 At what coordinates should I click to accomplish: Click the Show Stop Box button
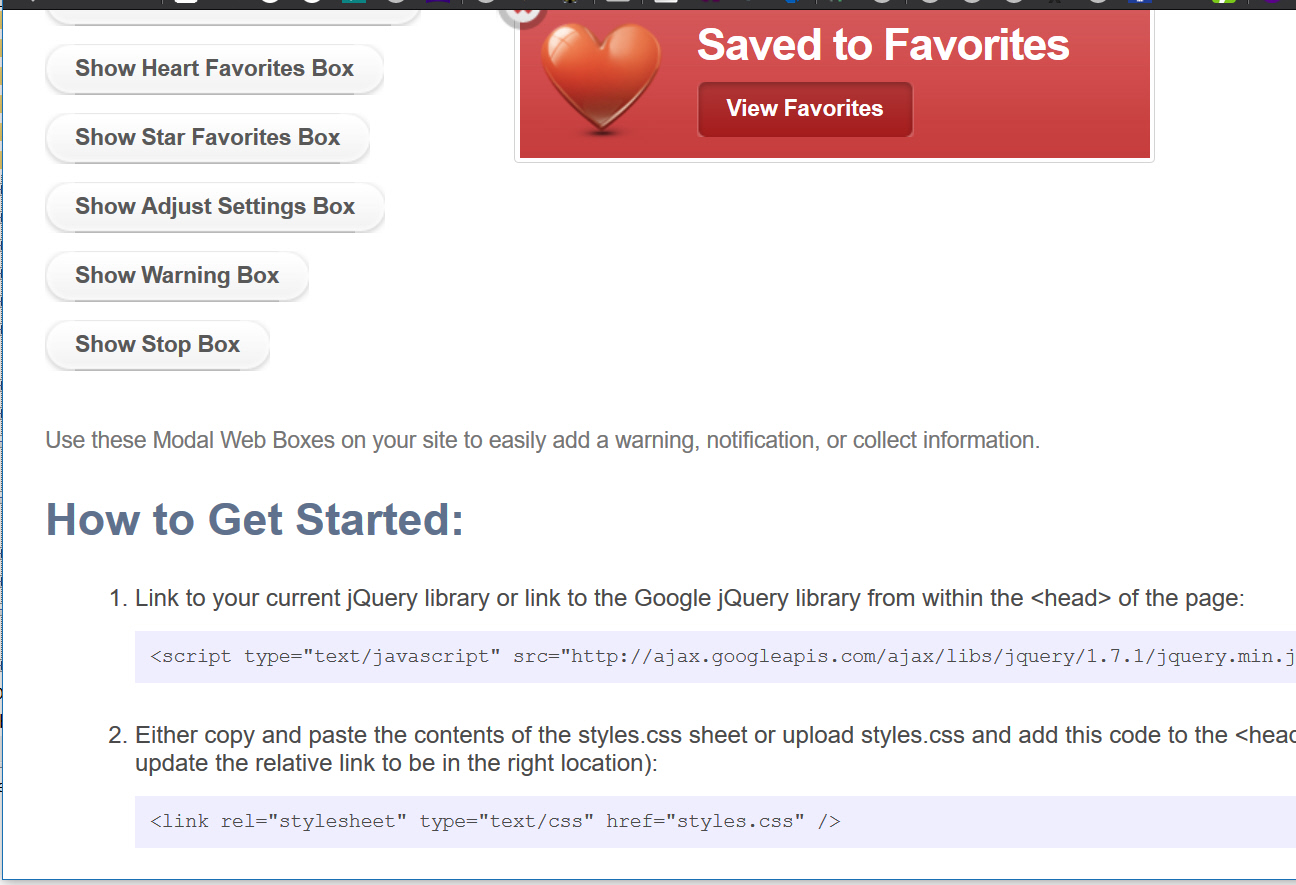click(x=157, y=345)
